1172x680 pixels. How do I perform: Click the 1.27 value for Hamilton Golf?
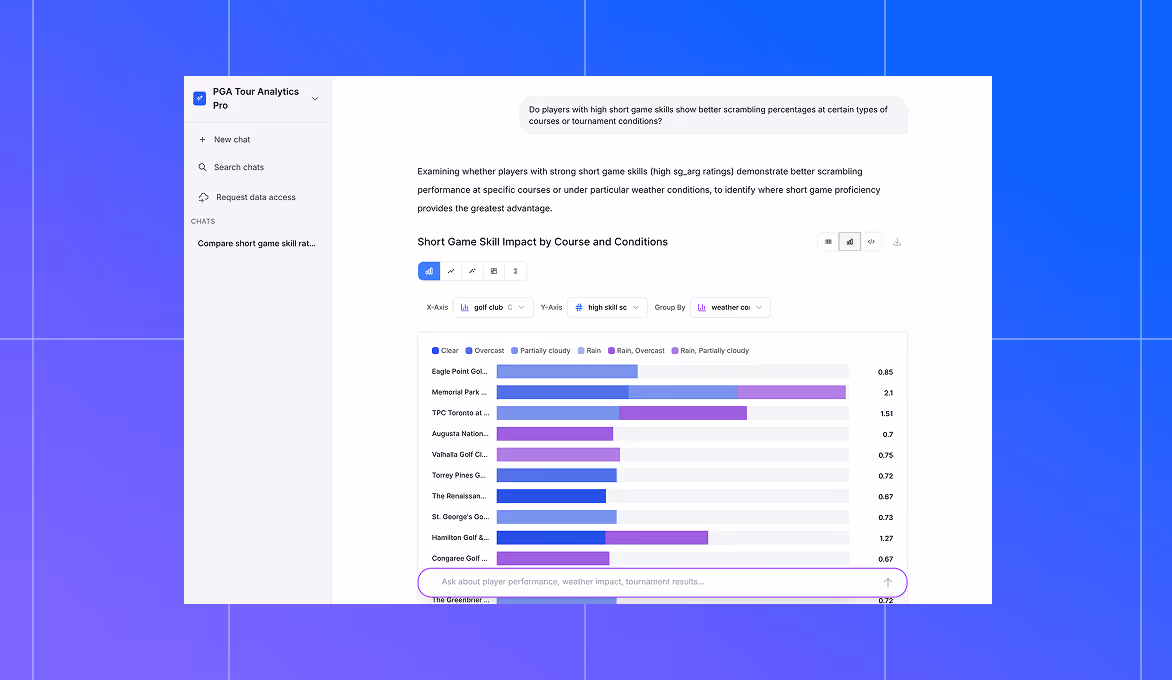(x=886, y=539)
